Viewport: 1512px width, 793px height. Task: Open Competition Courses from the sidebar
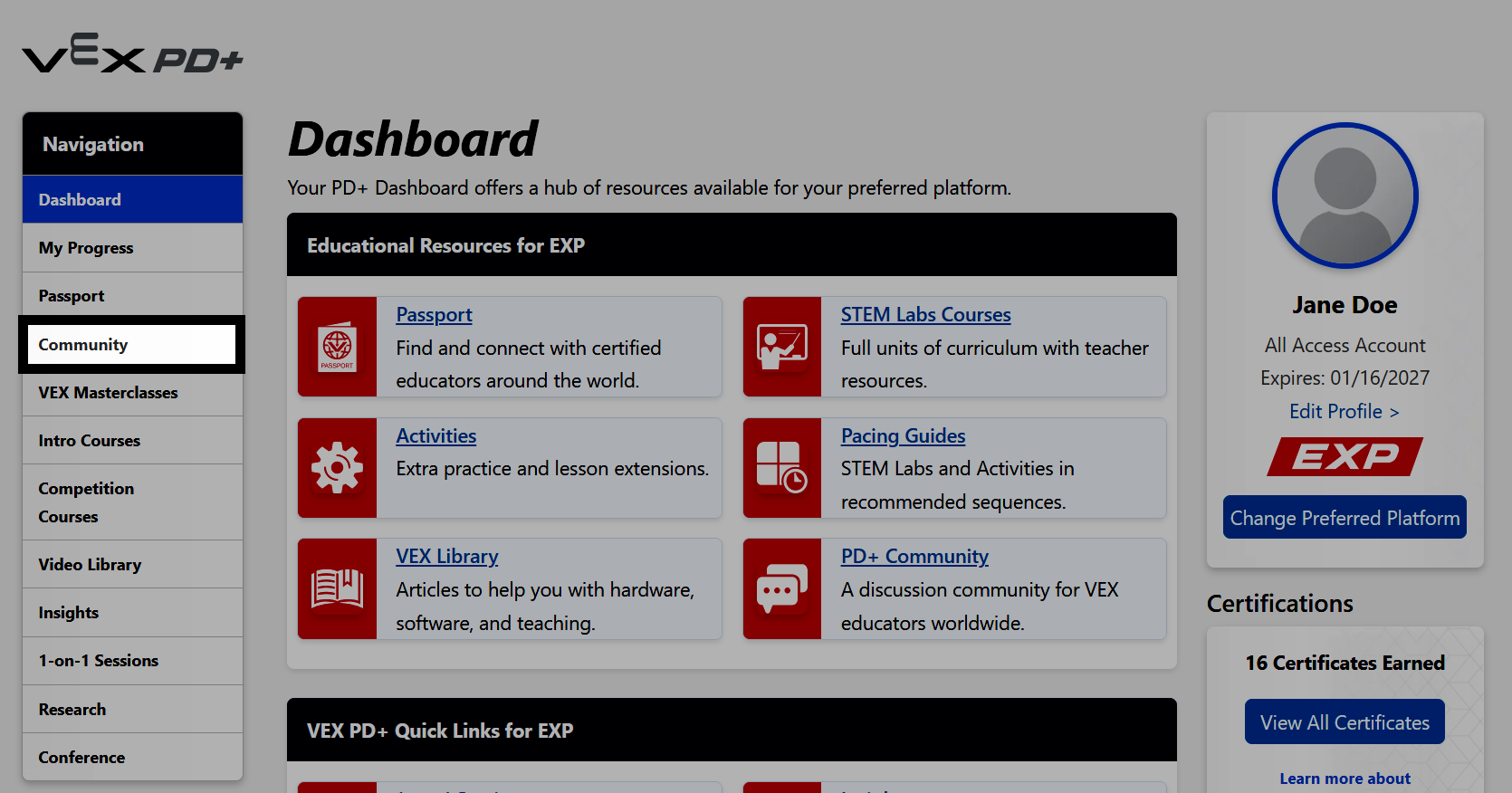[x=132, y=502]
